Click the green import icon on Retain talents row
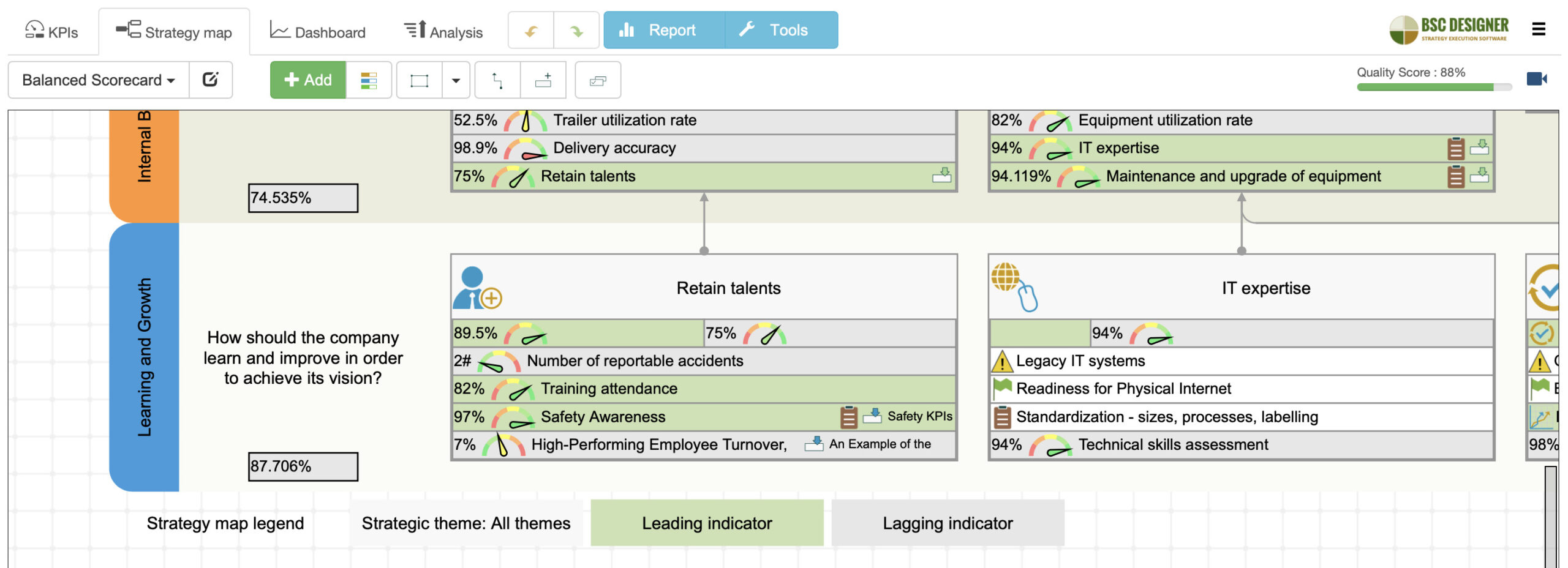This screenshot has width=1568, height=568. tap(941, 176)
